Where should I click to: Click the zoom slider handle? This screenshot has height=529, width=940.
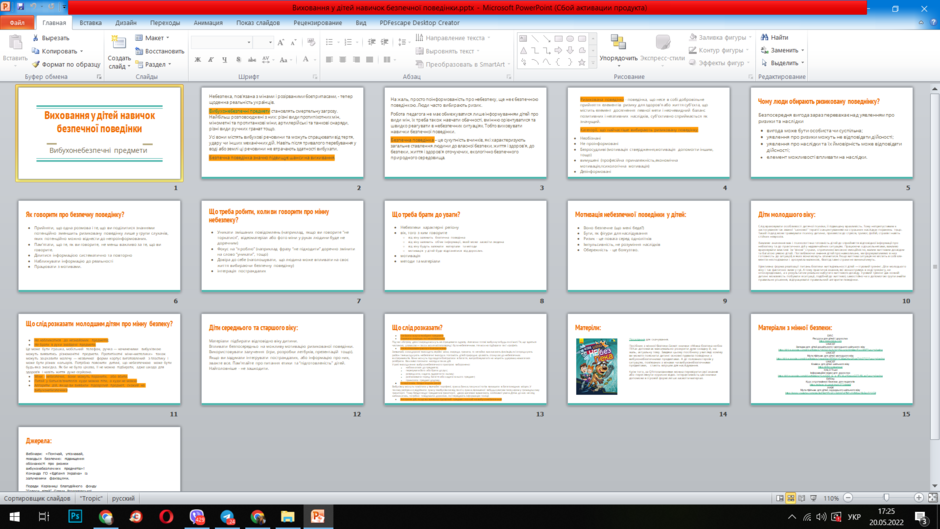coord(886,498)
